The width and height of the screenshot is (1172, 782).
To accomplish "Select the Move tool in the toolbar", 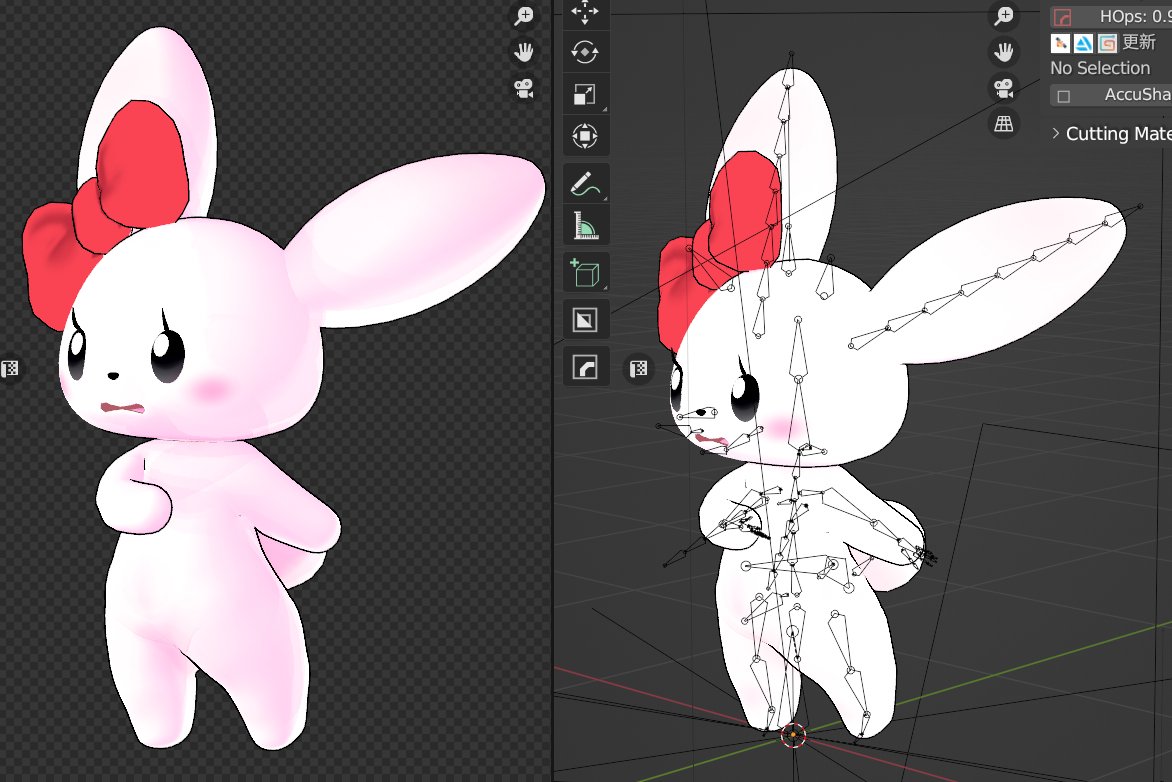I will coord(585,13).
